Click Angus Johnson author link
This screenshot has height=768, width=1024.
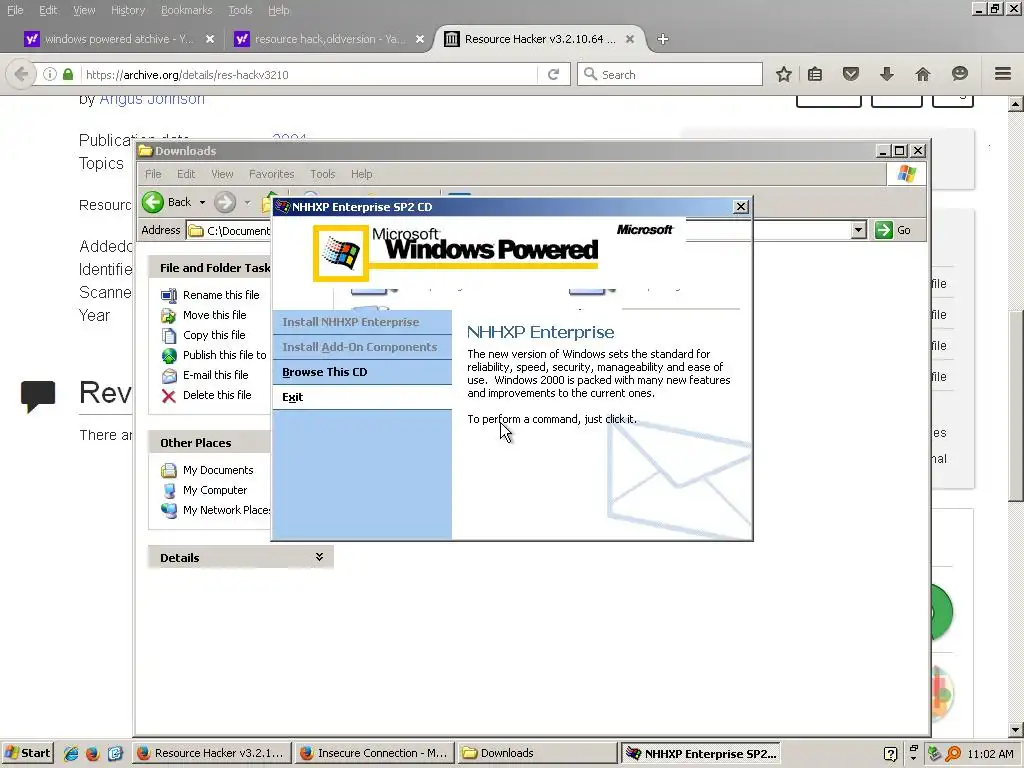(x=152, y=99)
